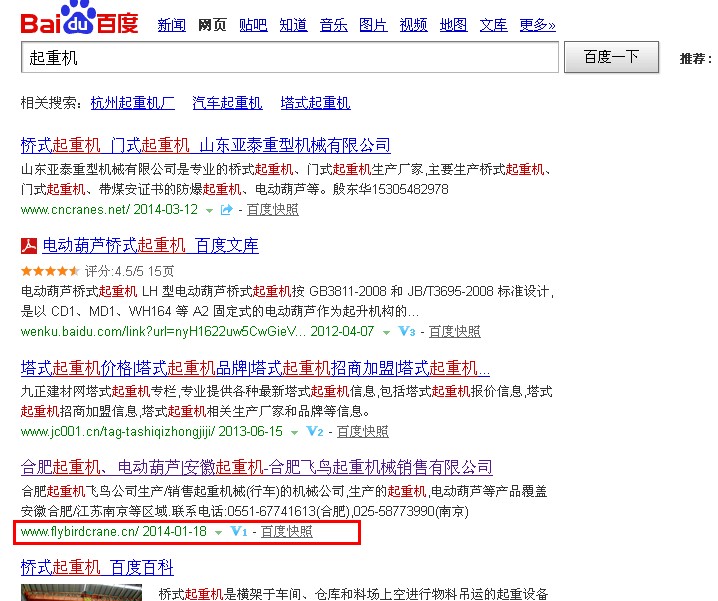Screen dimensions: 718x601
Task: Click the 相关搜索: label
Action: point(51,103)
